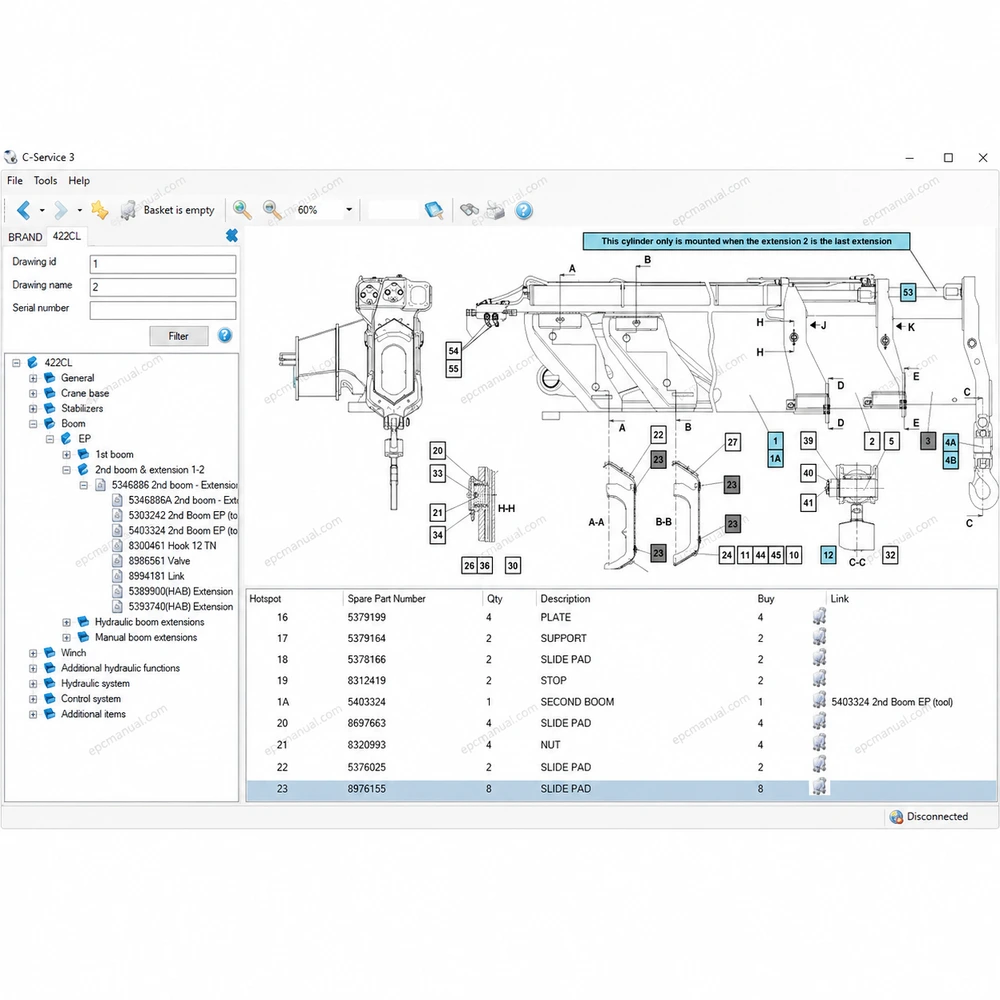The height and width of the screenshot is (1000, 1000).
Task: Add SUPPORT 5379164 to basket via cart icon
Action: [x=820, y=638]
